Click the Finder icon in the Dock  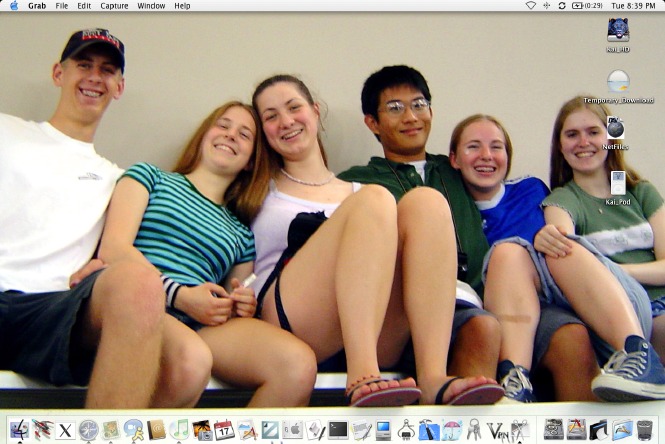(20, 430)
